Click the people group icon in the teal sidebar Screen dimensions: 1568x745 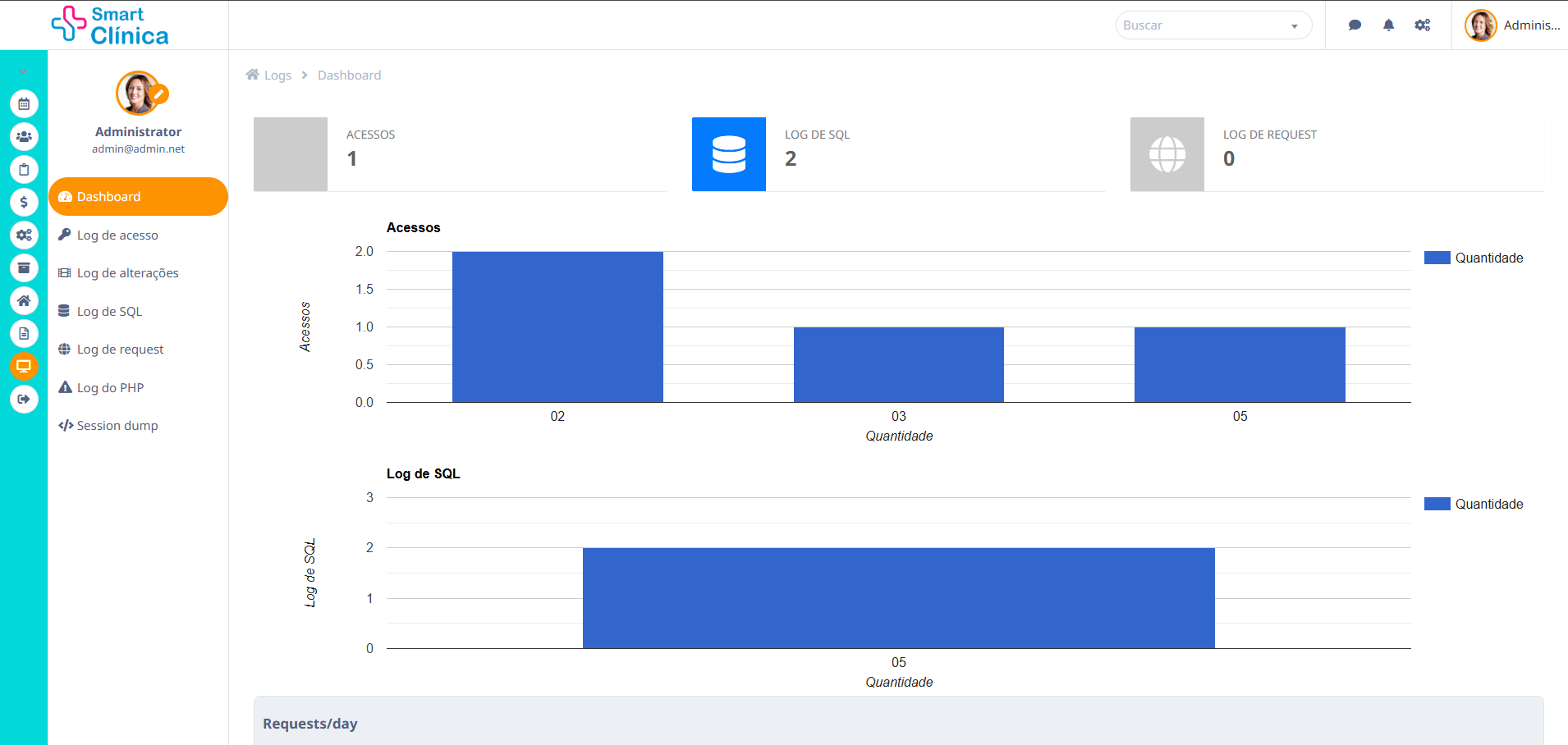click(24, 137)
